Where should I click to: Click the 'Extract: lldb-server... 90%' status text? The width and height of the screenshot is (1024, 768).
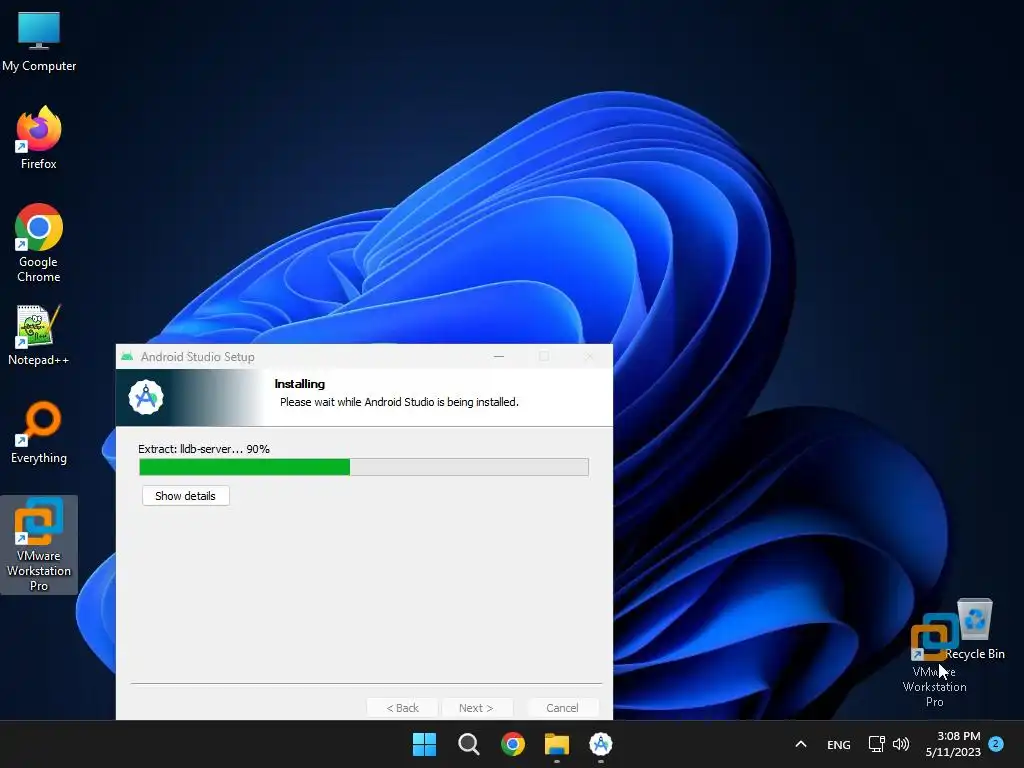coord(204,449)
